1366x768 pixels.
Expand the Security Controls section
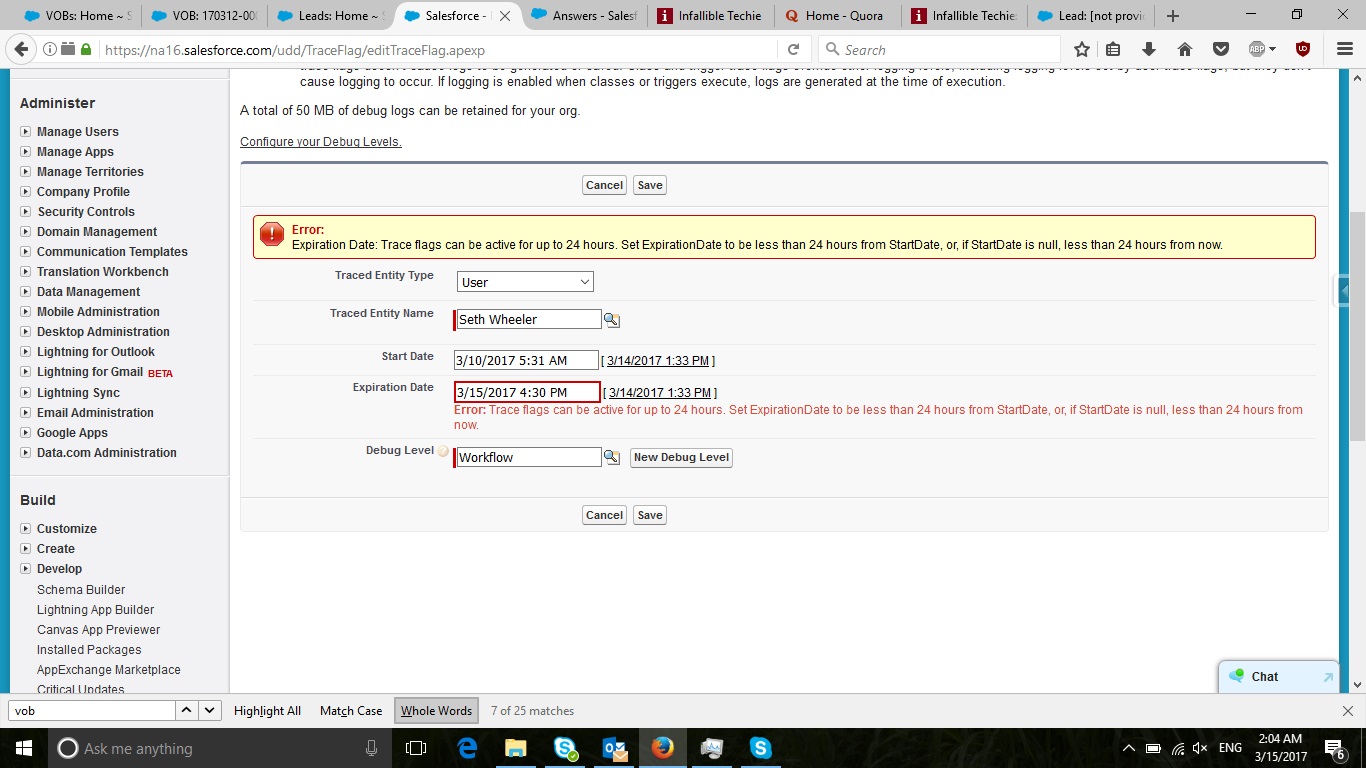click(25, 211)
